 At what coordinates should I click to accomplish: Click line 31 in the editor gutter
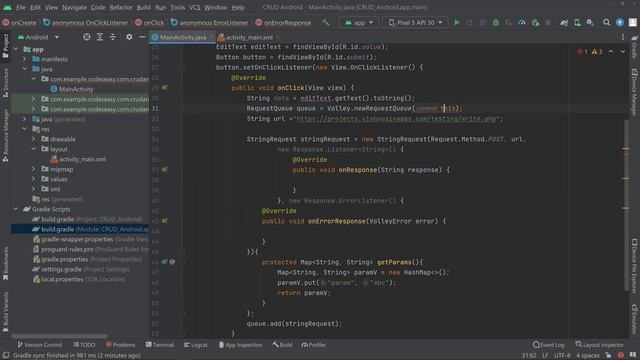[x=155, y=108]
